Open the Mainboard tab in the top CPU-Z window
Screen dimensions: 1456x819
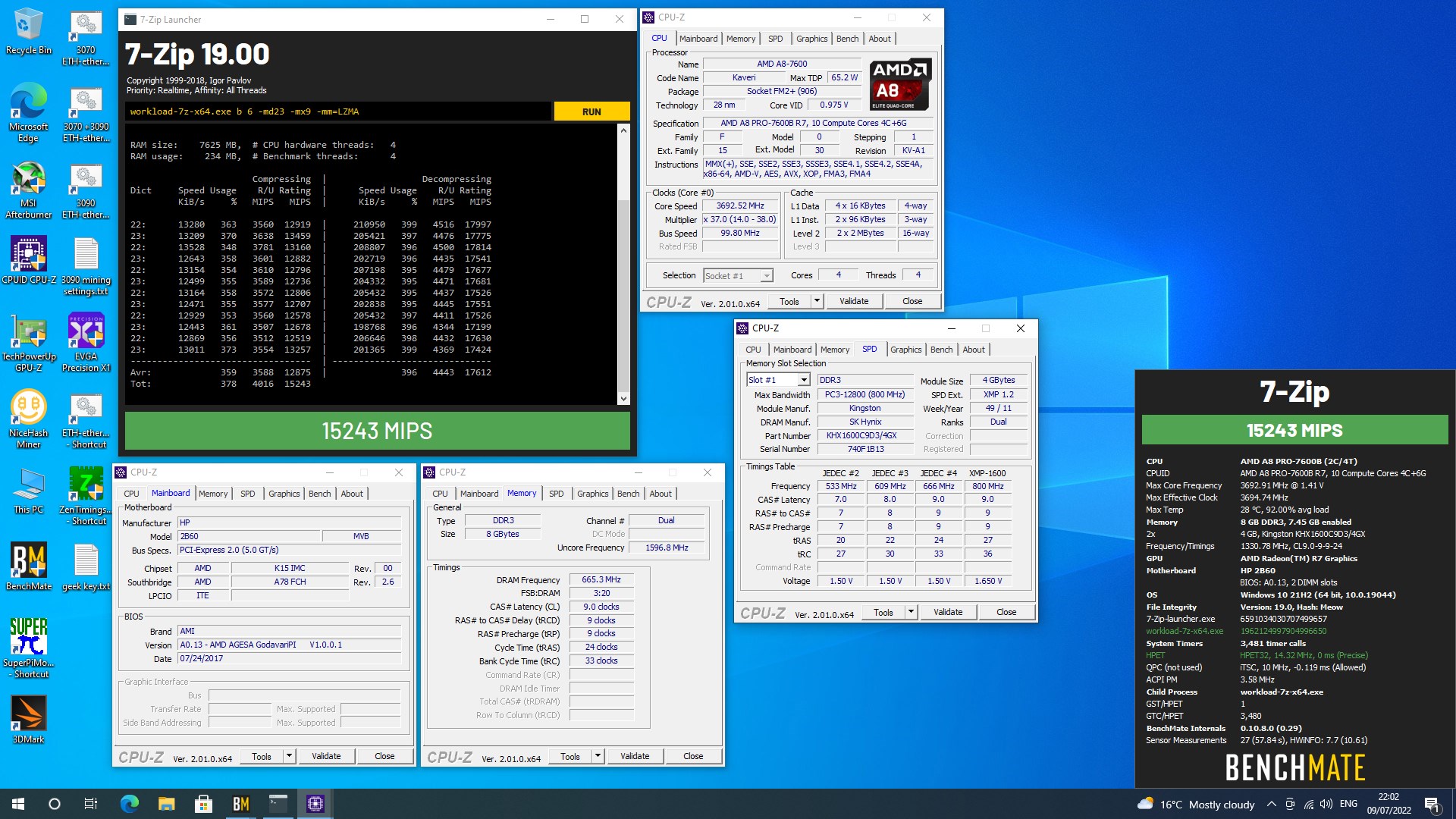point(698,39)
